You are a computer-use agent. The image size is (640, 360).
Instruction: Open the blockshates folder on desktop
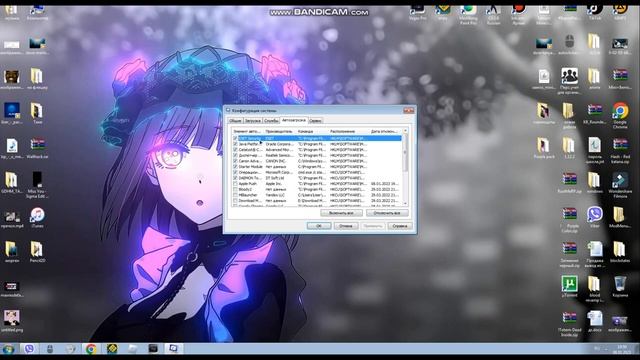pos(620,251)
